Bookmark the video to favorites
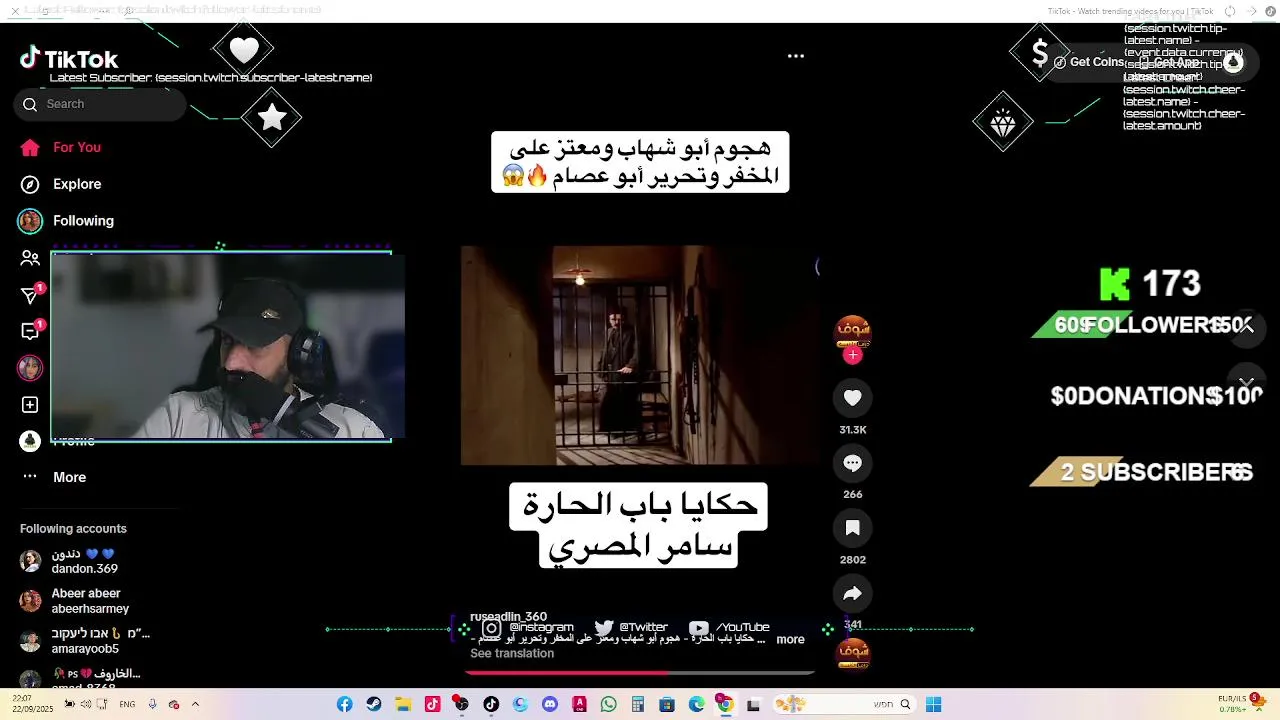This screenshot has width=1280, height=720. pos(853,528)
